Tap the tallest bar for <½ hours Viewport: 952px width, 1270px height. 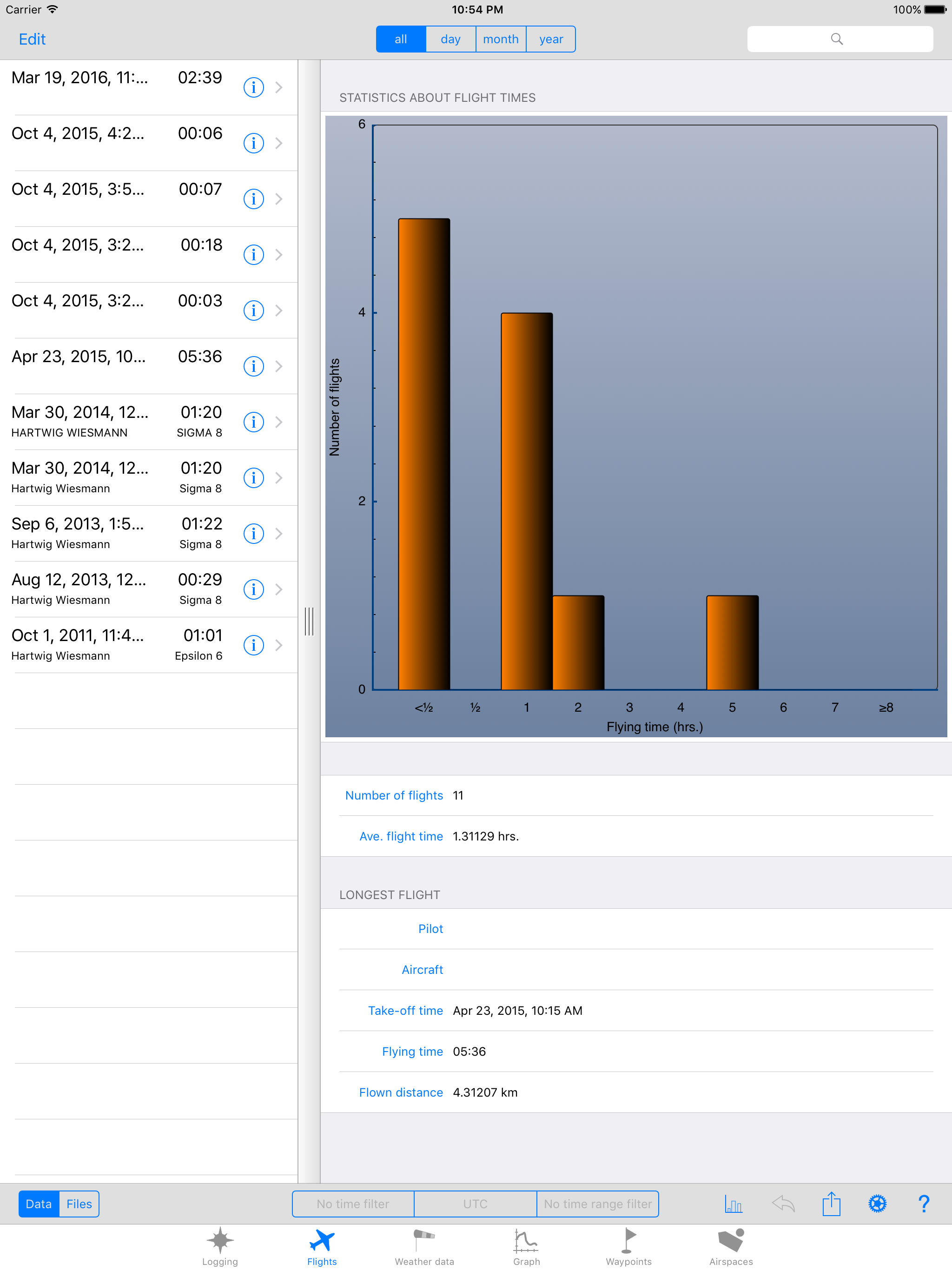click(424, 454)
